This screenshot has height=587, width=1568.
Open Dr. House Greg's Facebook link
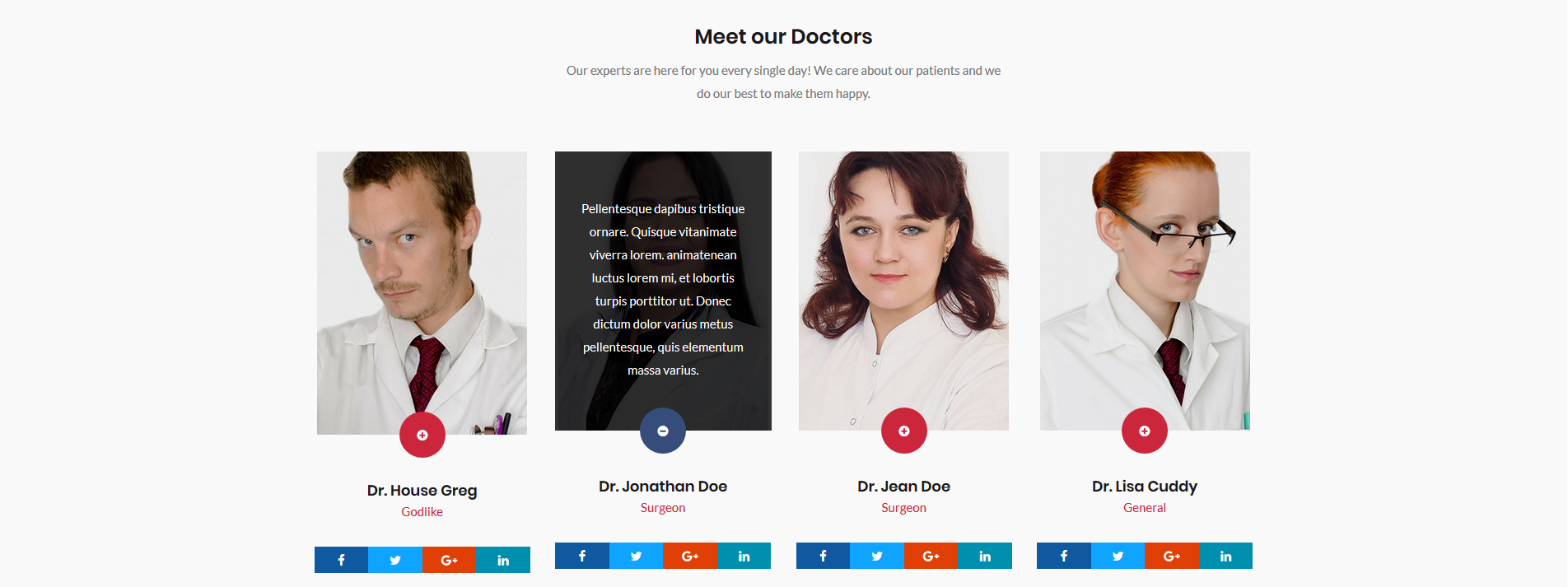tap(341, 560)
